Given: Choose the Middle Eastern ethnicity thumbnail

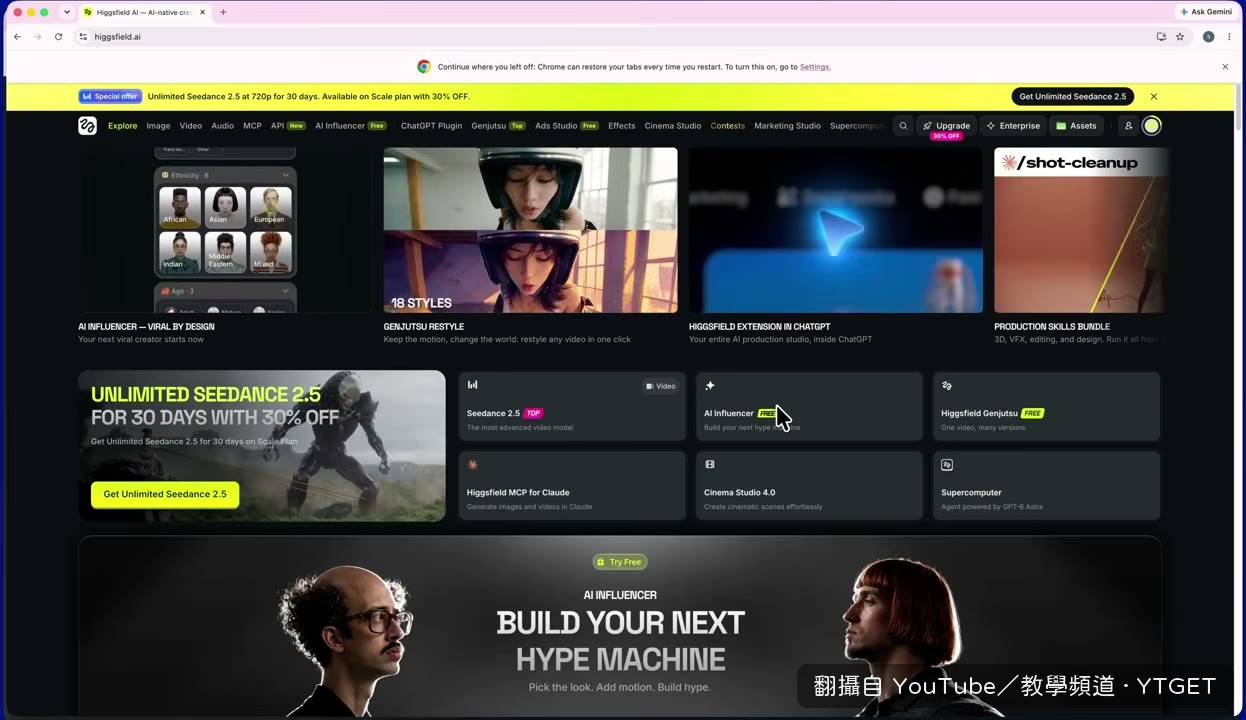Looking at the screenshot, I should coord(225,252).
